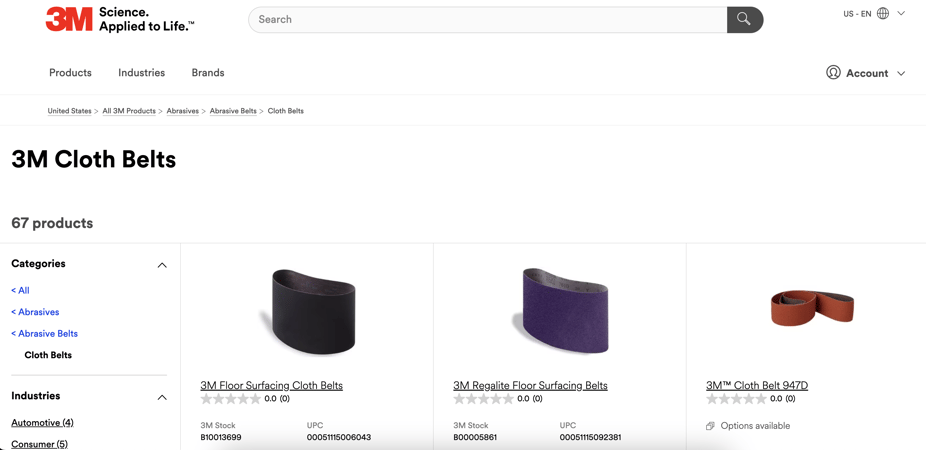Image resolution: width=926 pixels, height=450 pixels.
Task: Go to Abrasives breadcrumb link
Action: [x=182, y=111]
